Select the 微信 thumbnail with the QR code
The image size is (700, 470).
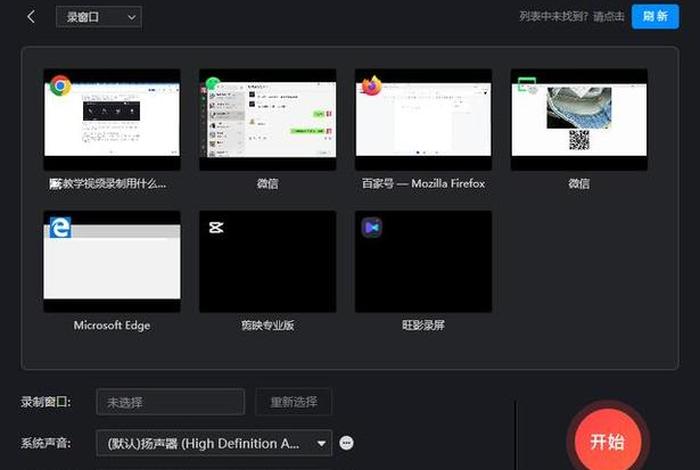tap(579, 119)
